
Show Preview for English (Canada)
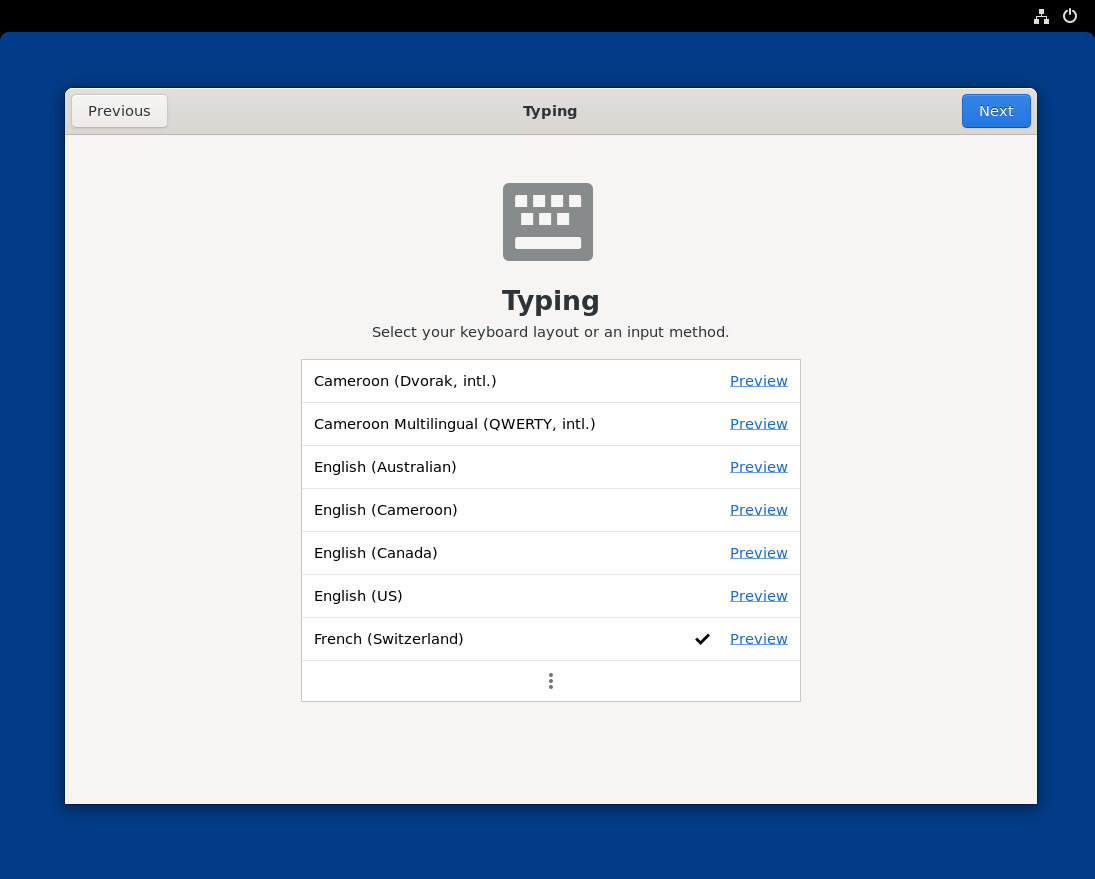[758, 553]
